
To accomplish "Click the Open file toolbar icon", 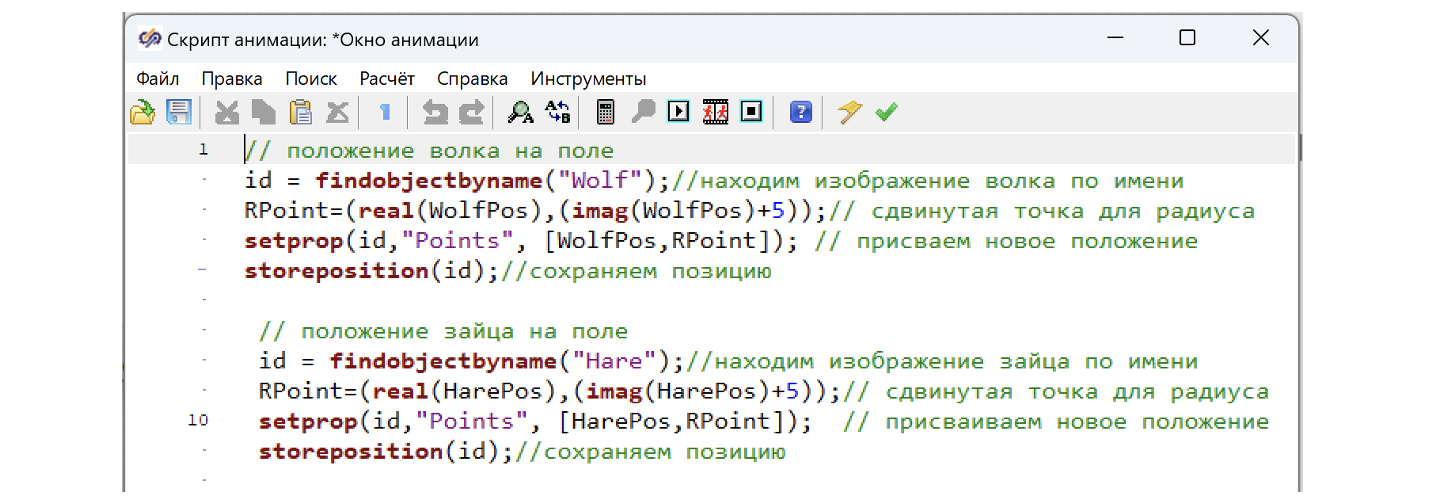I will [x=142, y=113].
